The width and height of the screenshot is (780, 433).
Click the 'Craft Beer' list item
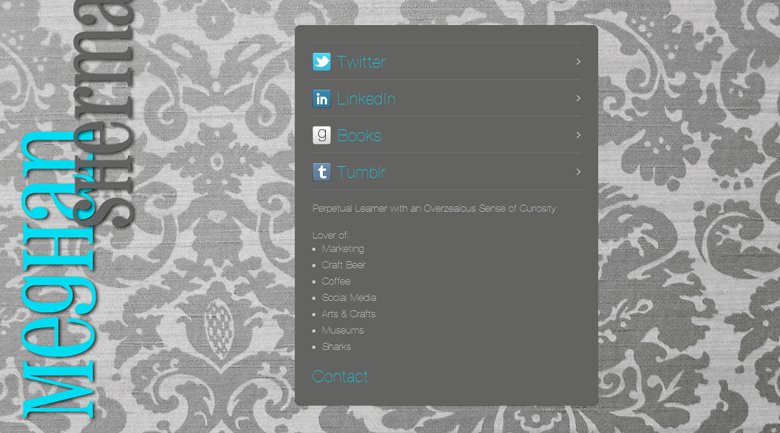(343, 265)
